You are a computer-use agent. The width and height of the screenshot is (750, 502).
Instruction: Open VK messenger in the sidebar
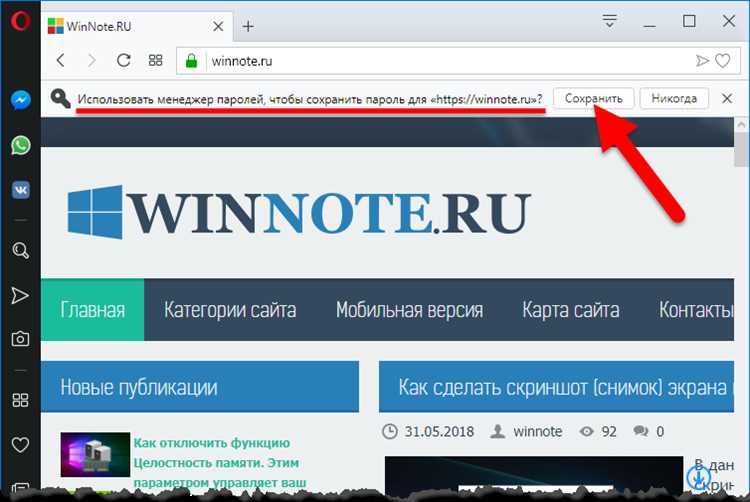pos(21,190)
